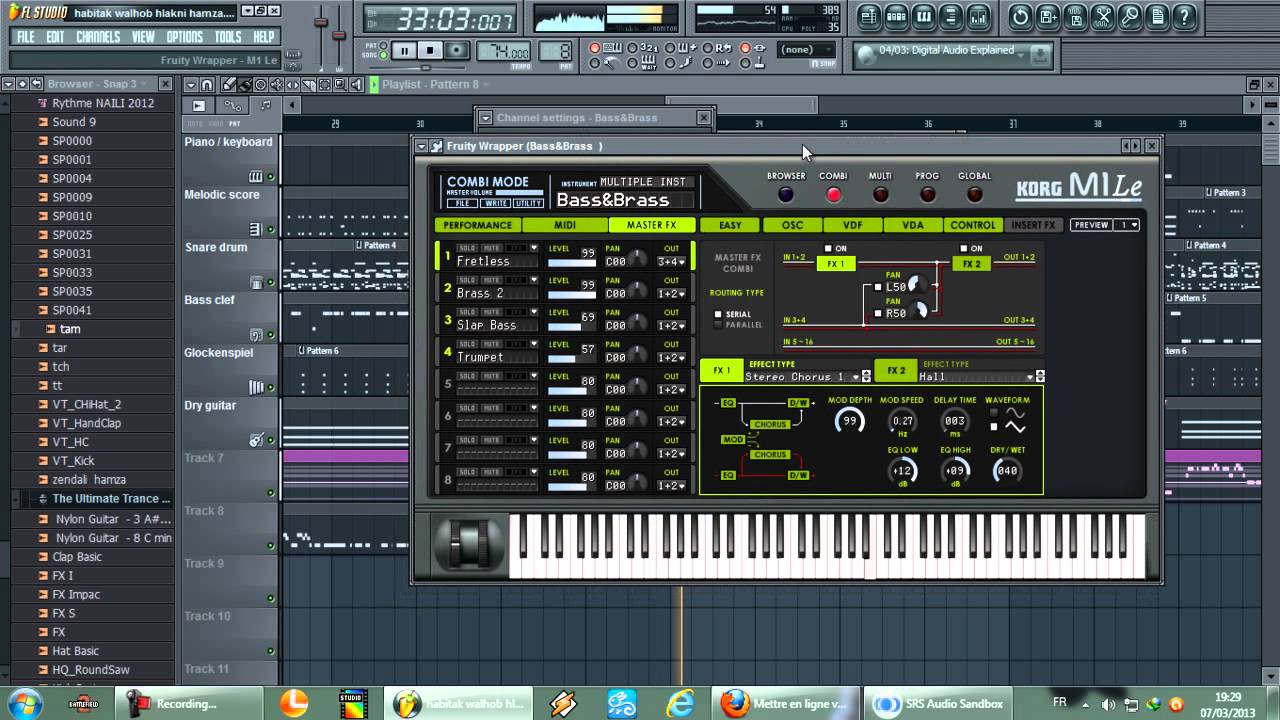
Task: Click the MOD DEPTH knob
Action: [x=850, y=421]
